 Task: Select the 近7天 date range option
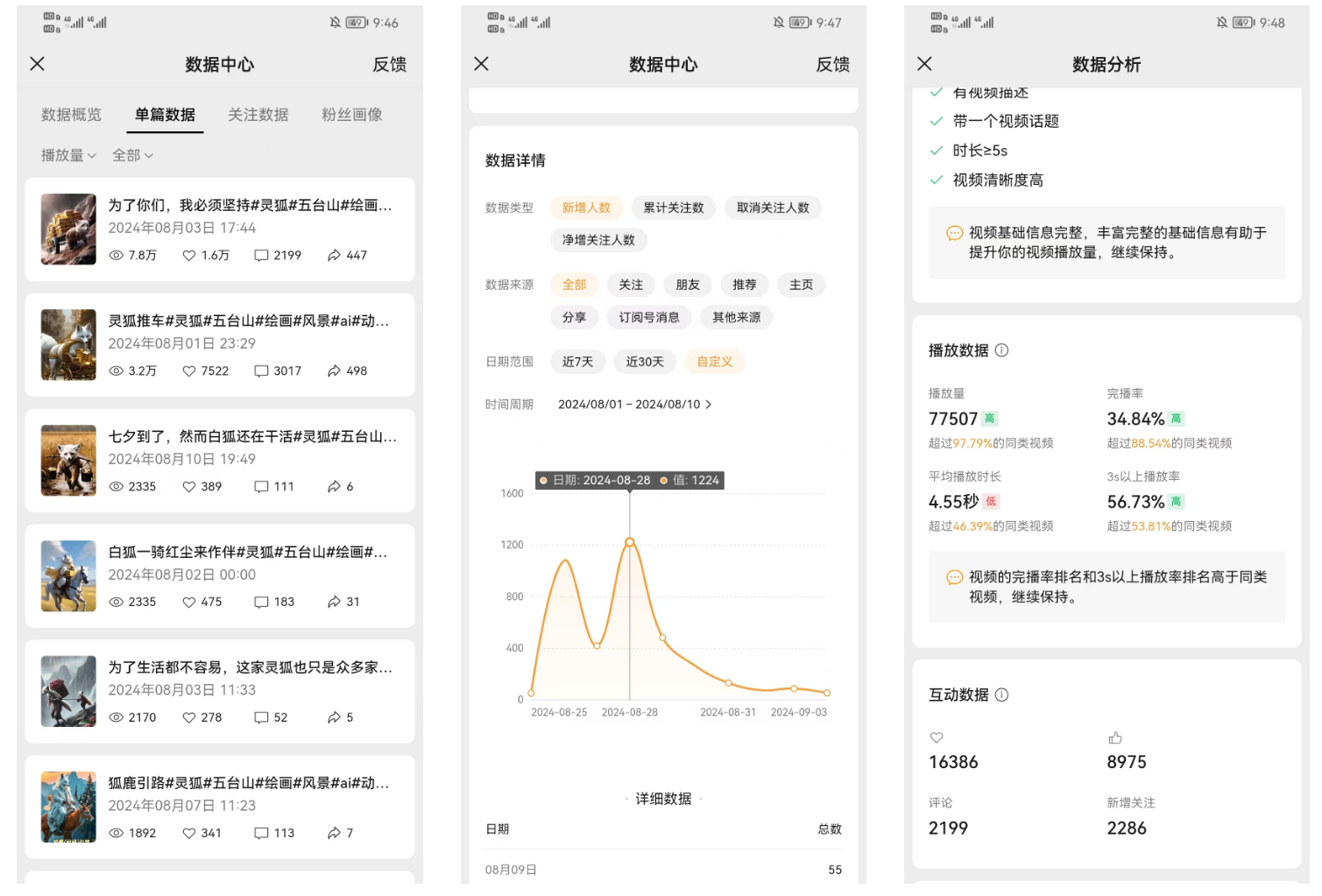point(577,362)
